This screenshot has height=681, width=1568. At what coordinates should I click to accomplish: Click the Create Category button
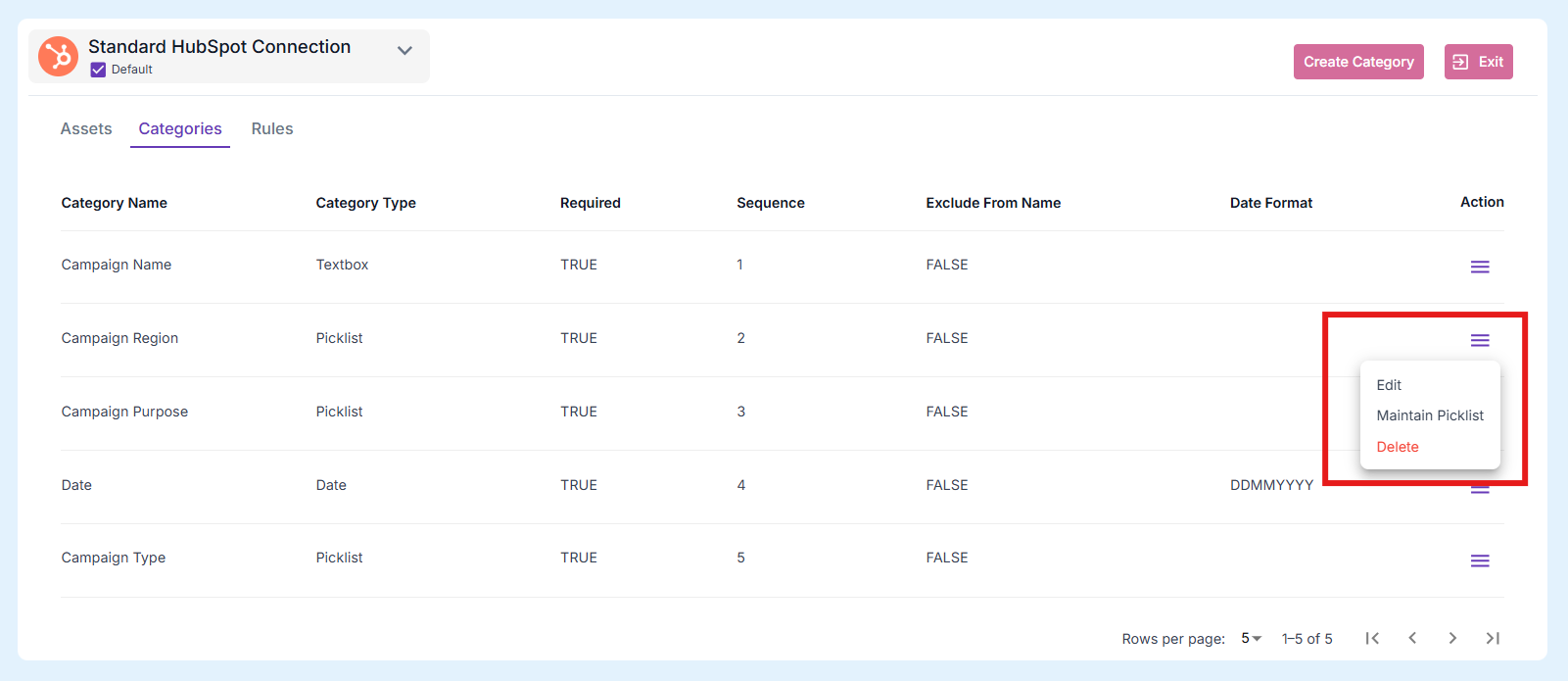[x=1357, y=62]
